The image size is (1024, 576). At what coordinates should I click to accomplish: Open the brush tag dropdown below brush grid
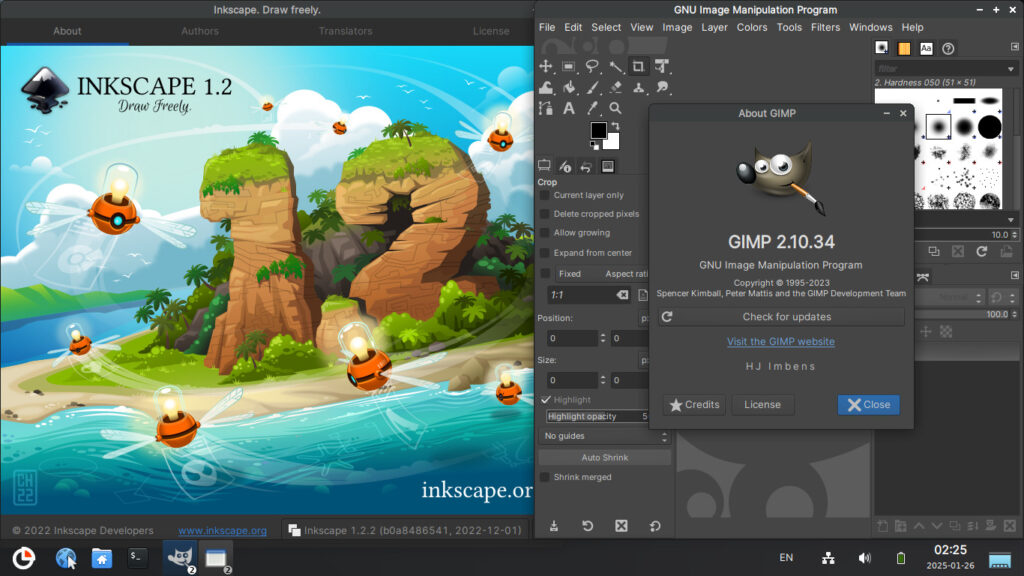1010,220
